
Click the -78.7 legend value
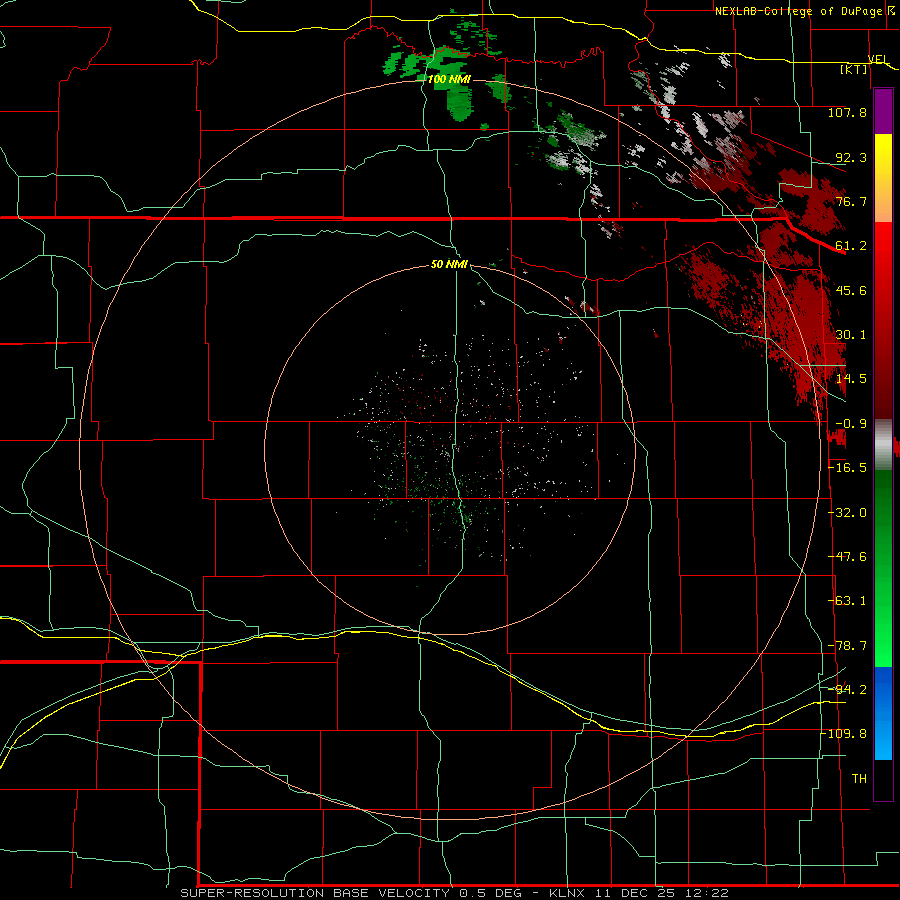point(848,646)
